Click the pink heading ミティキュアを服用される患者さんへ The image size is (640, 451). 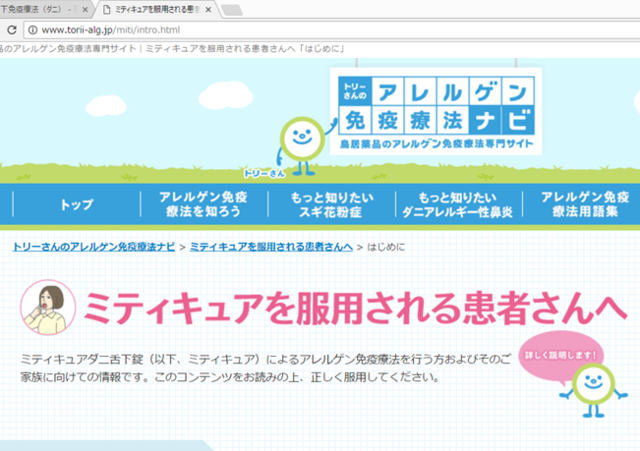(355, 308)
